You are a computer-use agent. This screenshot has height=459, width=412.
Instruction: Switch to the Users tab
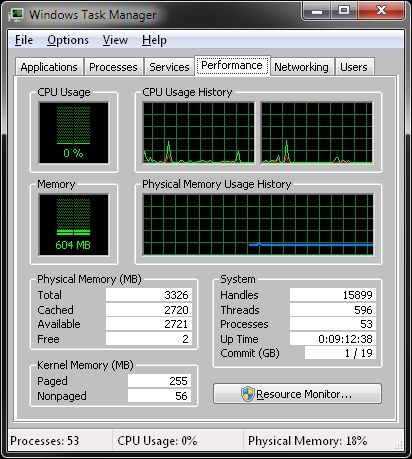(x=354, y=67)
